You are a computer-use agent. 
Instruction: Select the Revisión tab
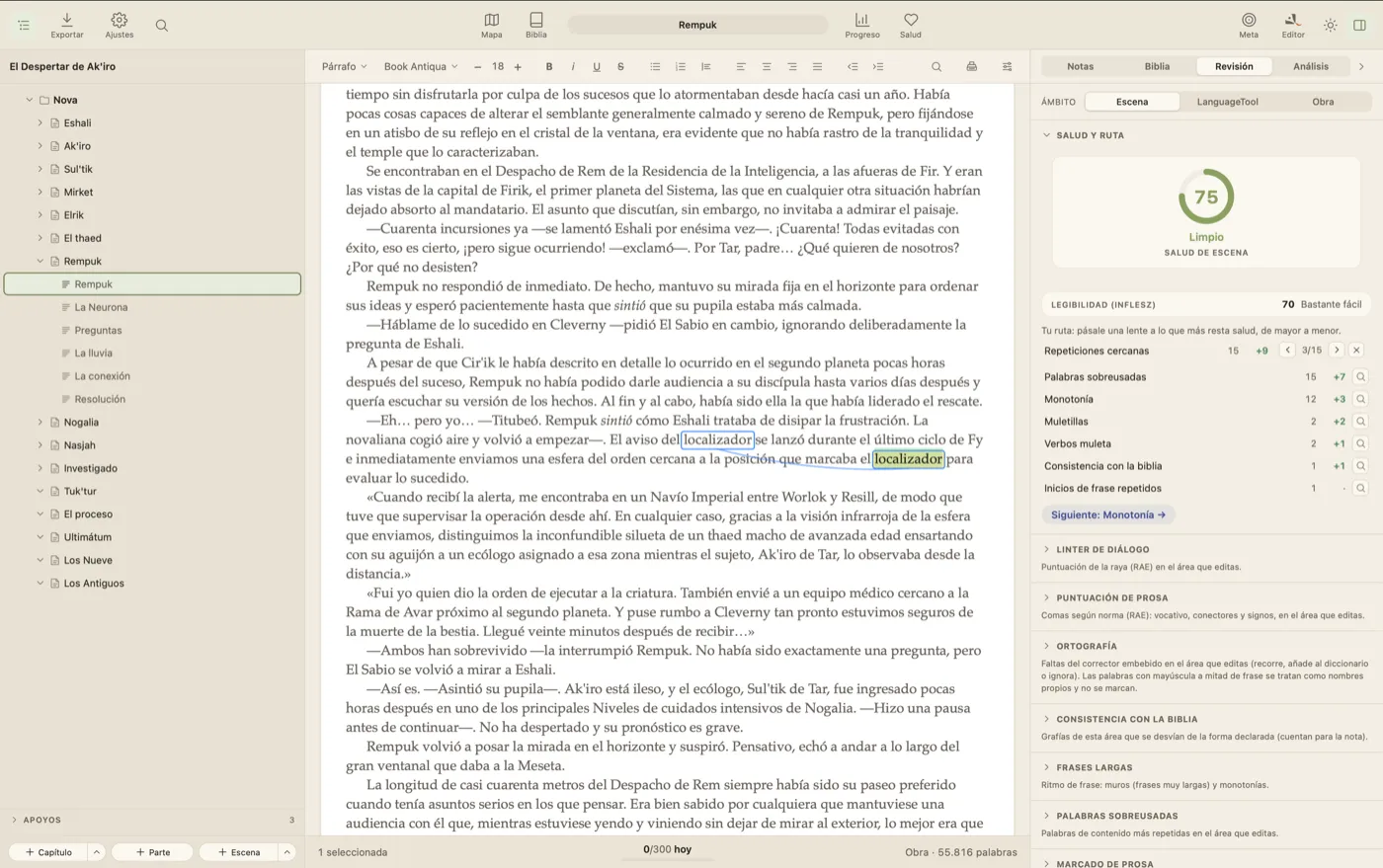[x=1234, y=66]
